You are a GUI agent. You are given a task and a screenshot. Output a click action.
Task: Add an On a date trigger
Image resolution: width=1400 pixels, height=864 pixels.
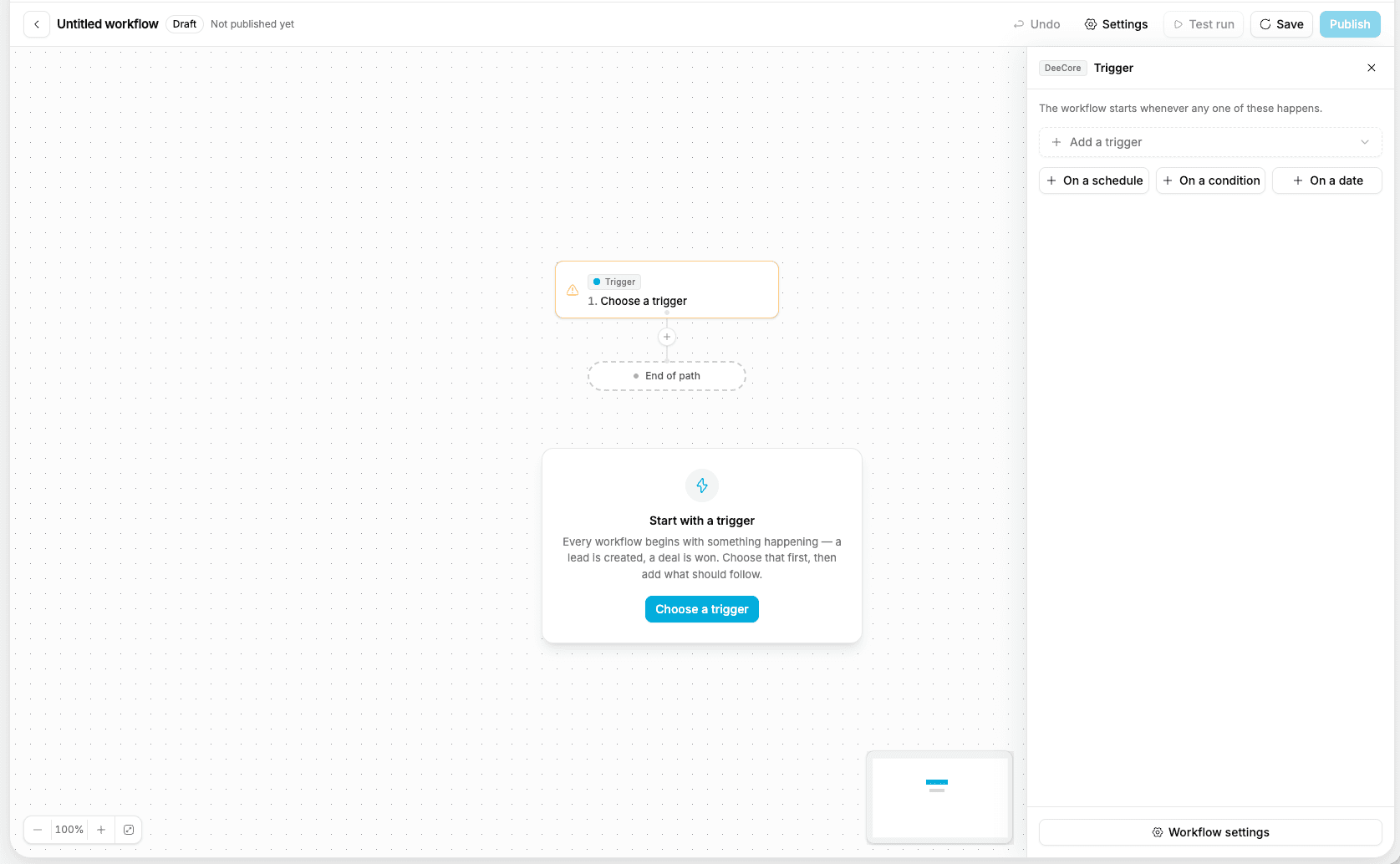tap(1326, 180)
